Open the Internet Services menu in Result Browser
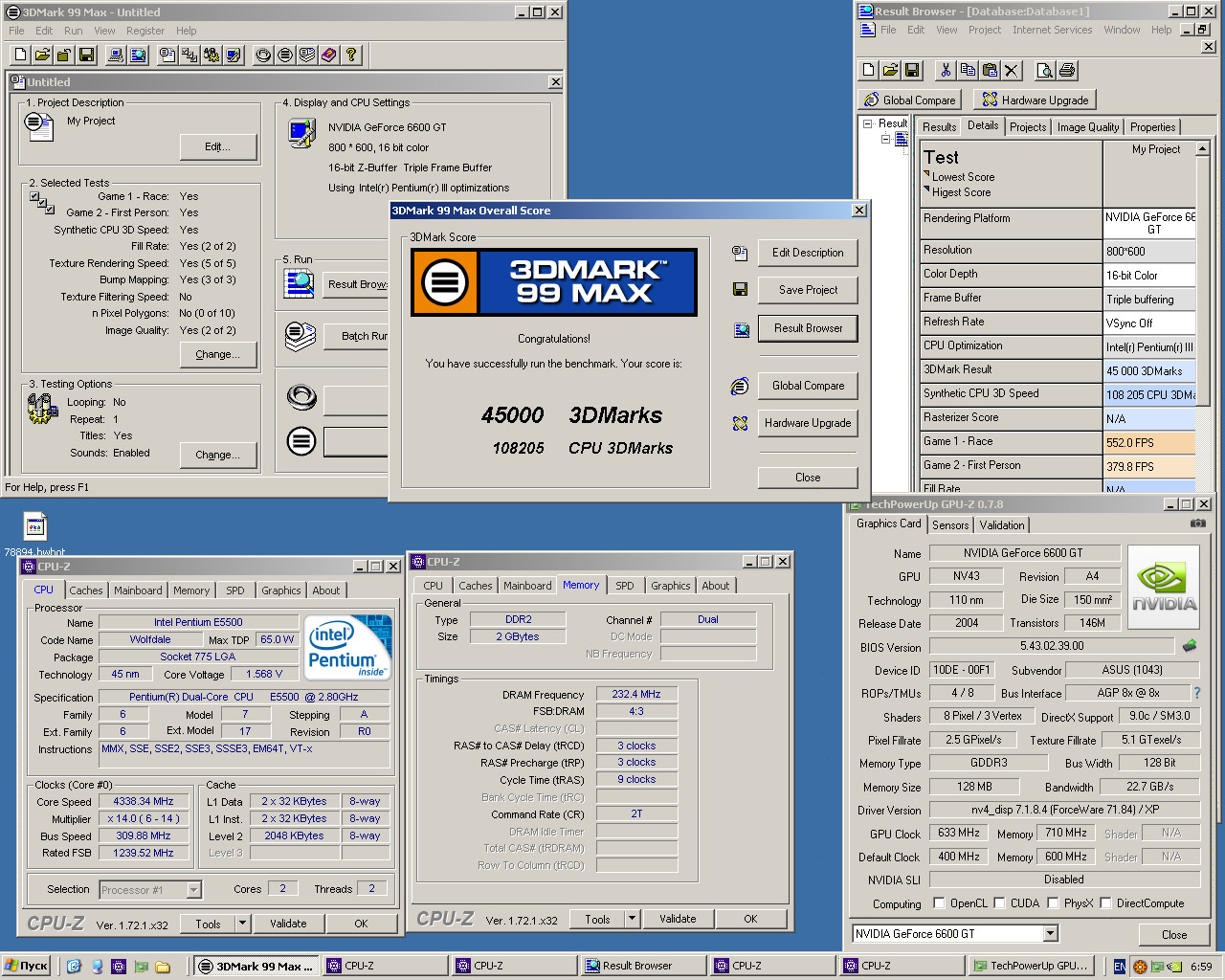This screenshot has height=980, width=1225. tap(1052, 30)
